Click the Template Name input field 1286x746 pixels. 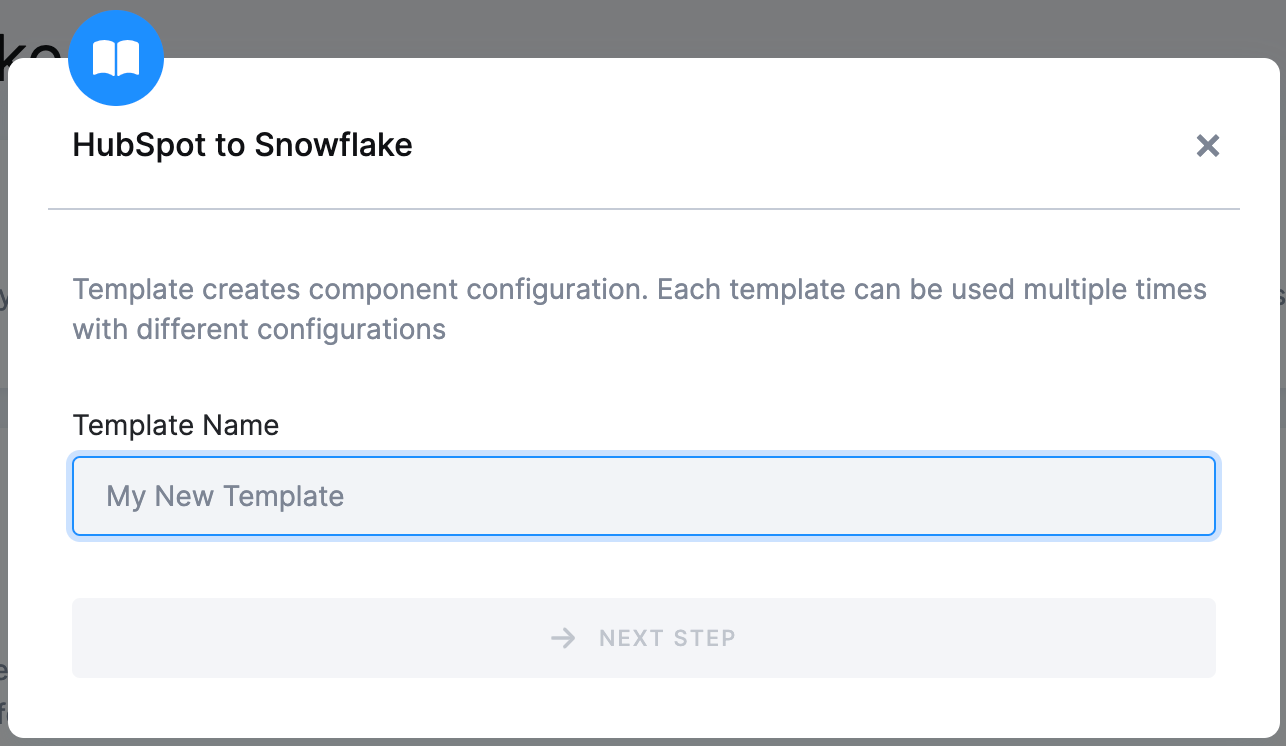643,496
